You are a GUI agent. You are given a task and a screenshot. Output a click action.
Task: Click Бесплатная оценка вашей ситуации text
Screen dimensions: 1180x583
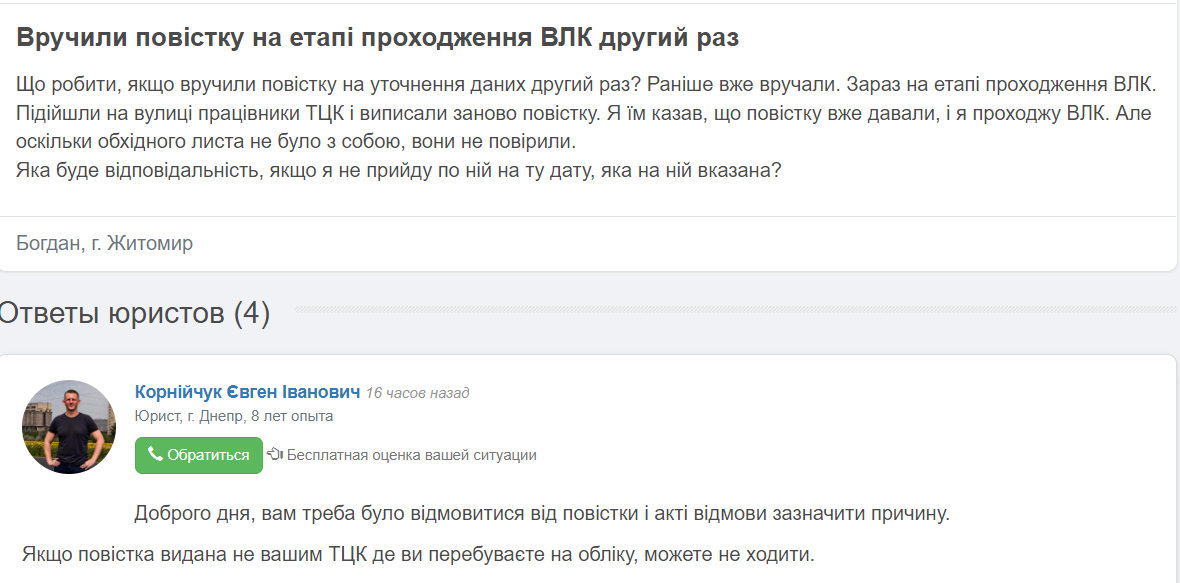411,455
